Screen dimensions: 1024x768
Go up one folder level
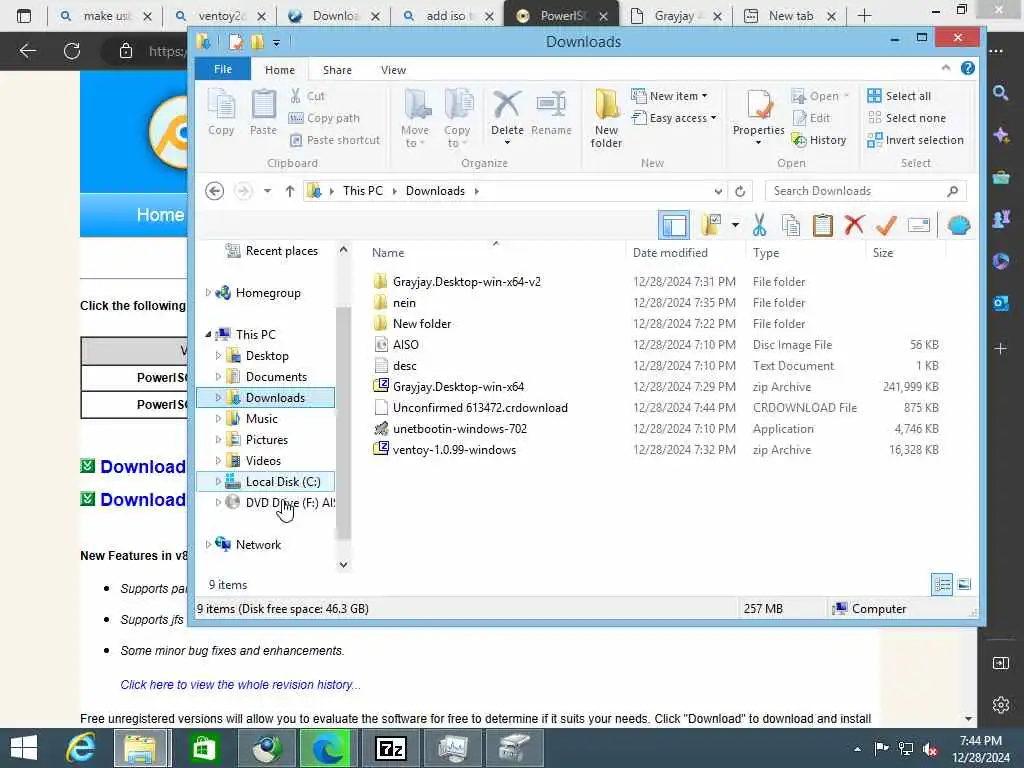coord(290,191)
